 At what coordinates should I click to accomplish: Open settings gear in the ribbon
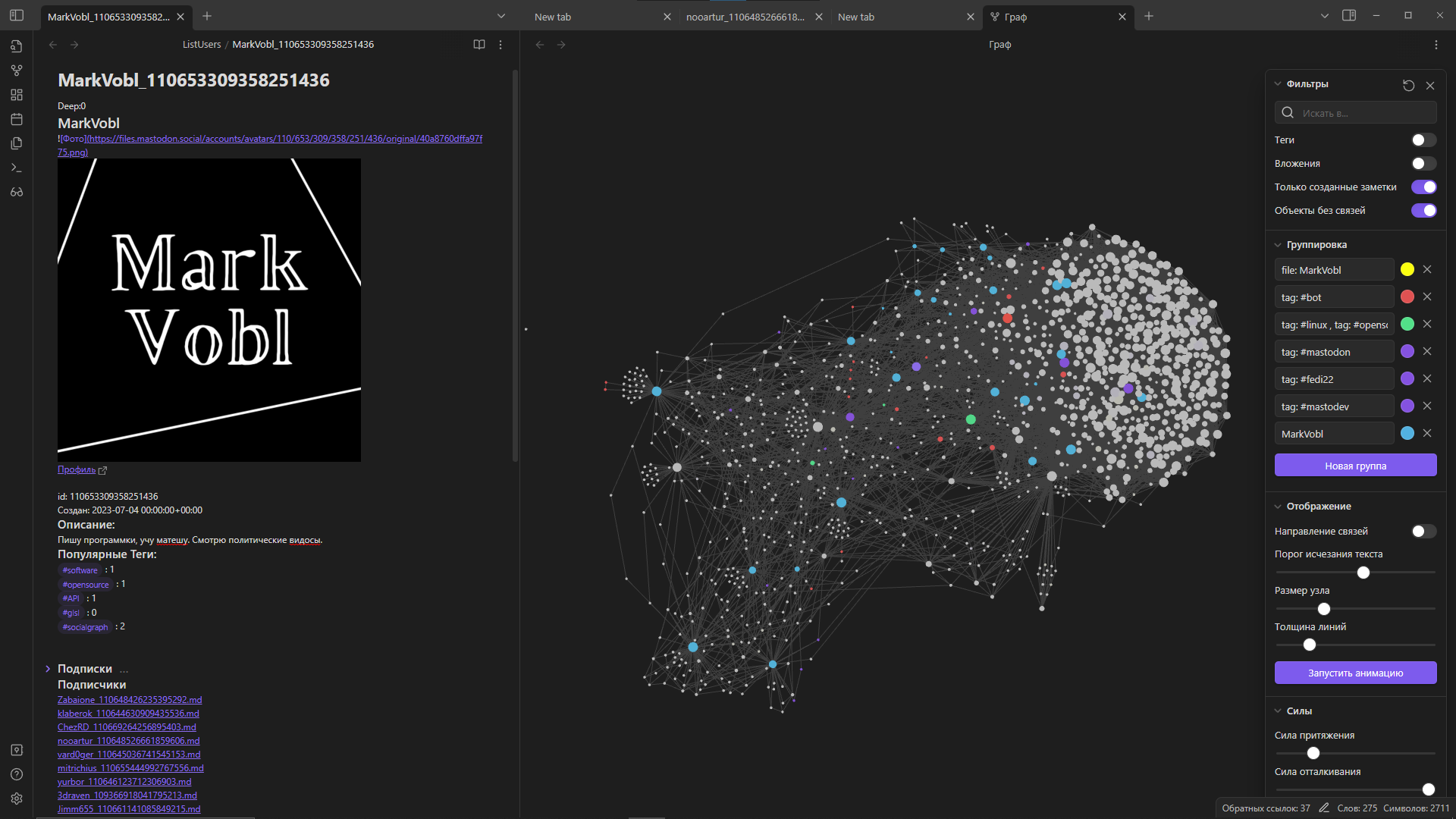click(17, 799)
